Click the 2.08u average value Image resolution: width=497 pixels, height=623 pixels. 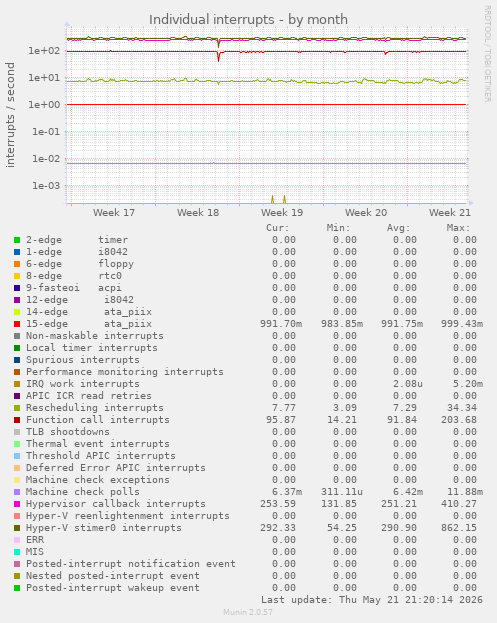408,384
